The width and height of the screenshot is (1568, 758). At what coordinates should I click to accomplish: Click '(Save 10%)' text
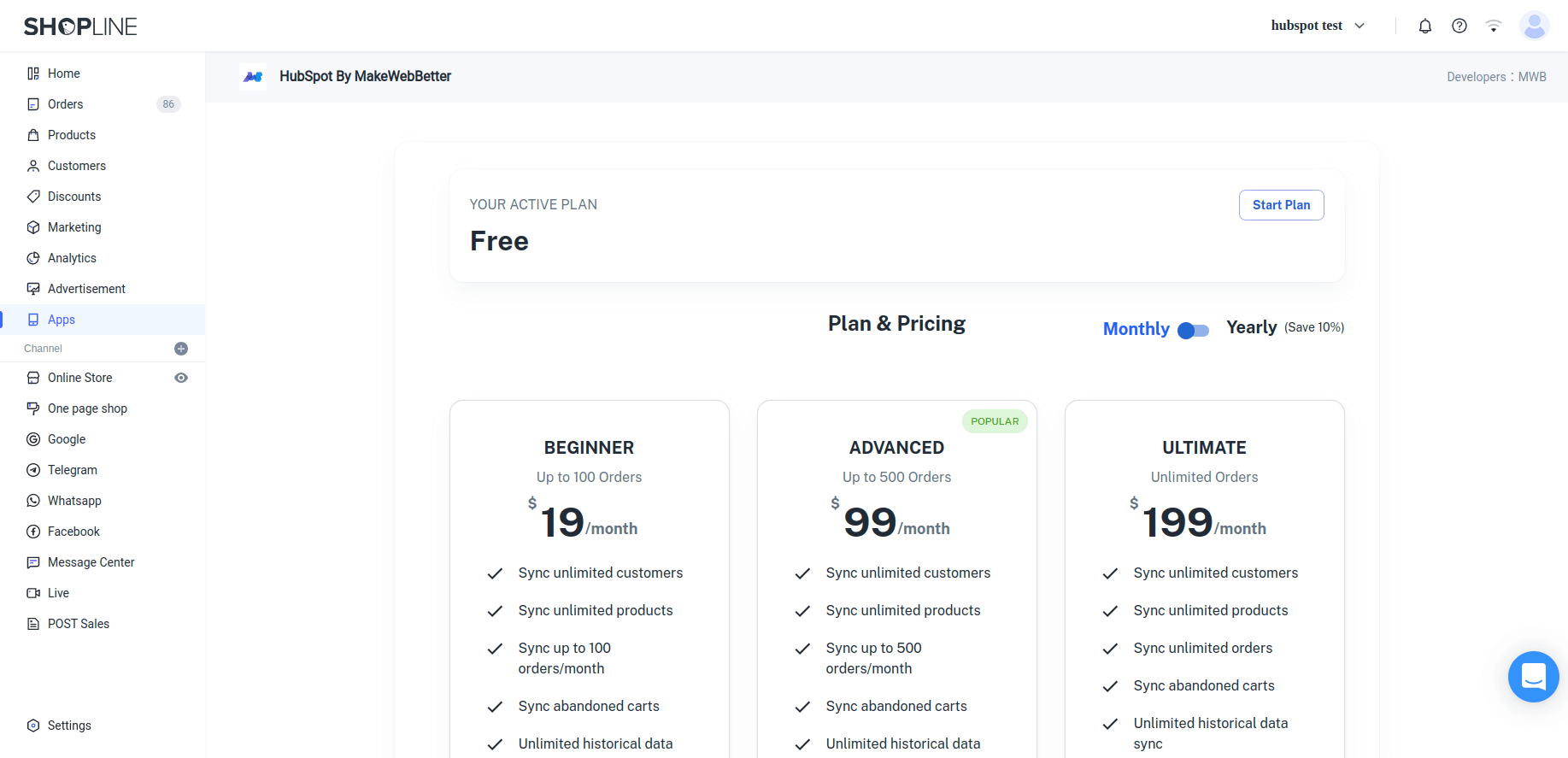[1314, 327]
